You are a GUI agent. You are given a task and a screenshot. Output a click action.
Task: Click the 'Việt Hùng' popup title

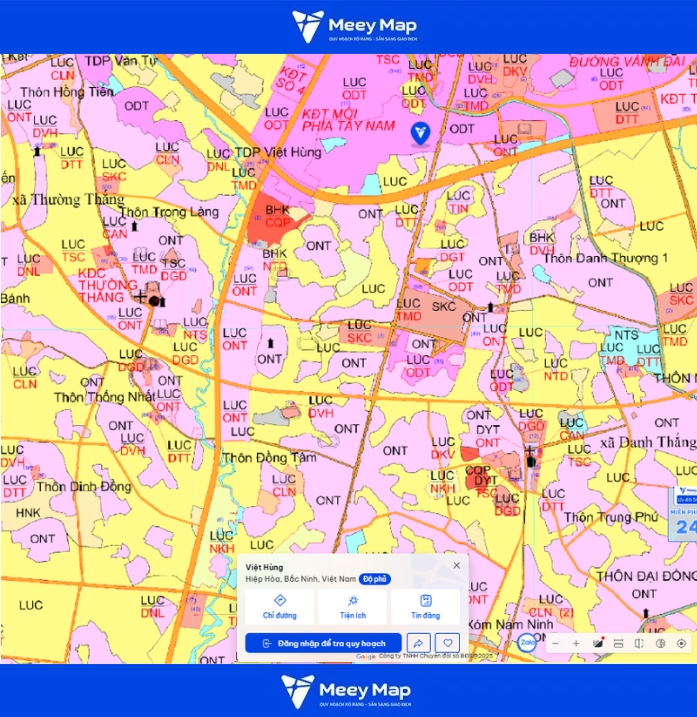pos(264,567)
